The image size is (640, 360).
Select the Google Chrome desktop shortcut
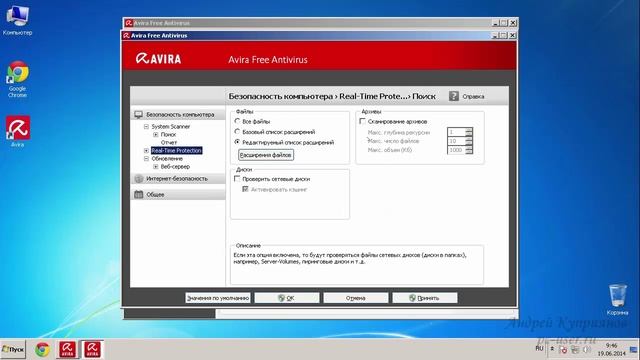(18, 79)
